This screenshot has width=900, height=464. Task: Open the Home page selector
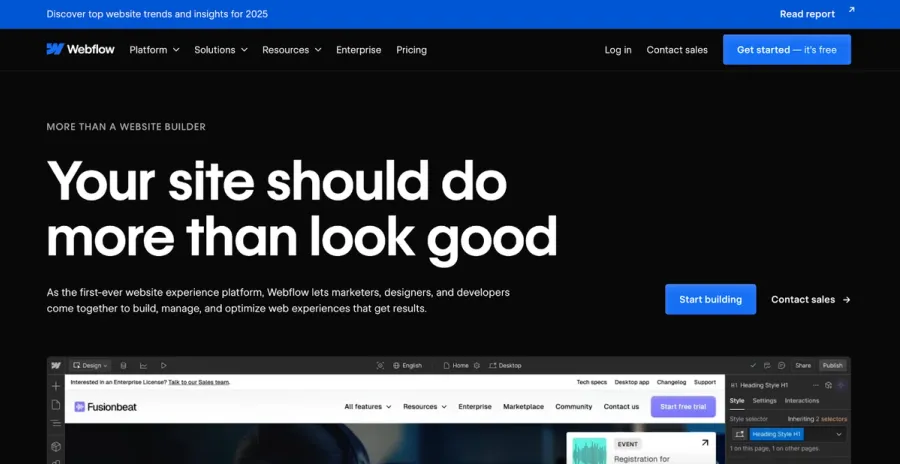(x=456, y=365)
